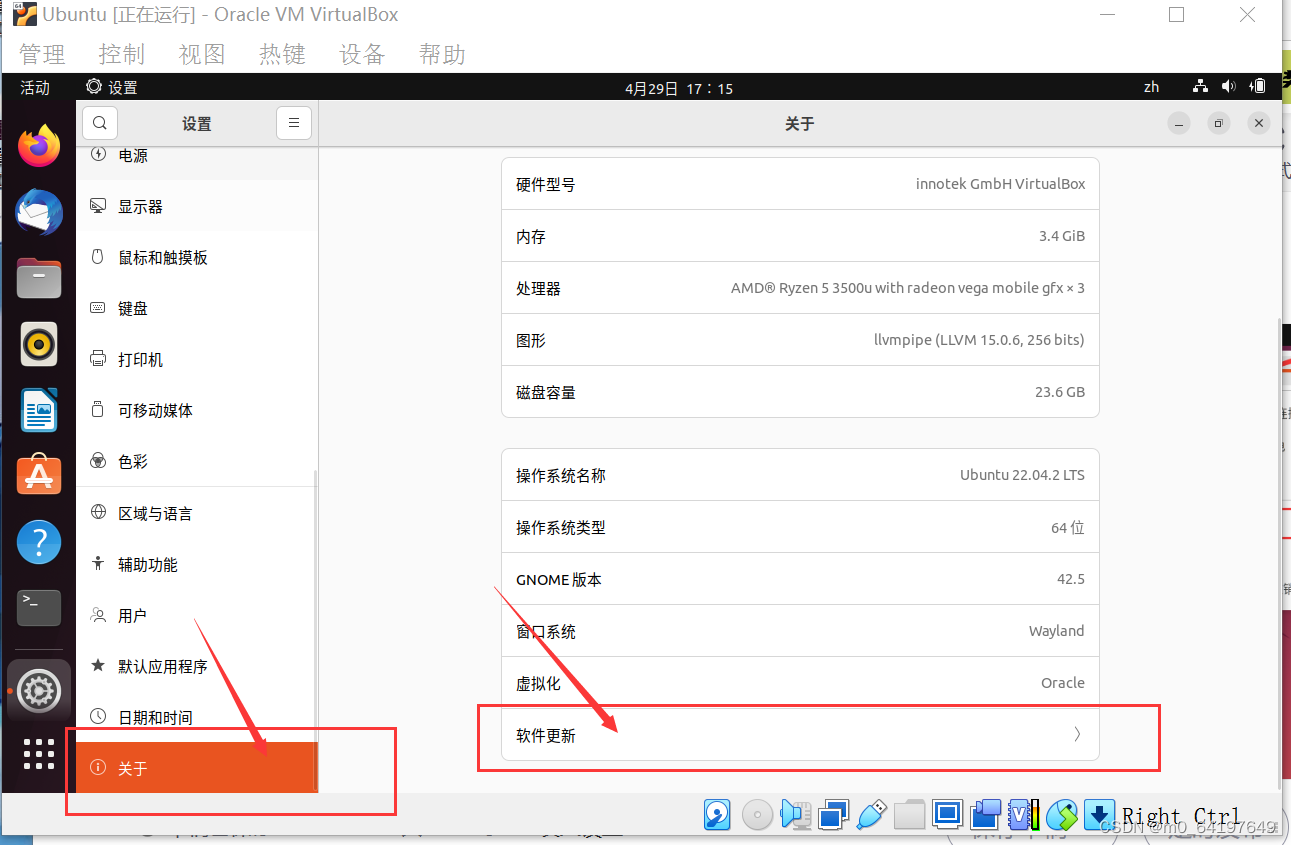Open Rhythmbox music player from dock

pos(39,345)
